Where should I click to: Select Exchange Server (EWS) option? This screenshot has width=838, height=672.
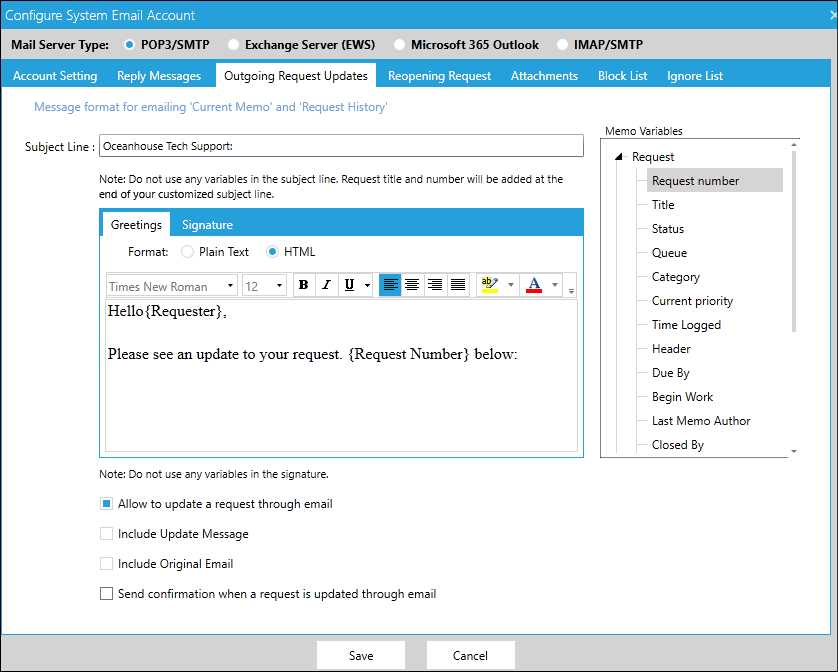pos(233,45)
